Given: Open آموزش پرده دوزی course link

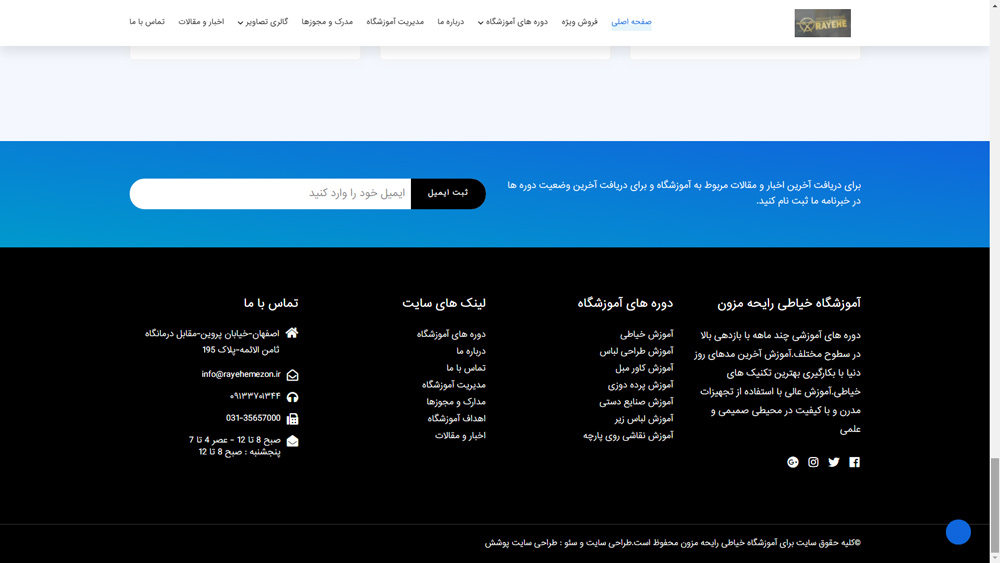Looking at the screenshot, I should point(640,385).
